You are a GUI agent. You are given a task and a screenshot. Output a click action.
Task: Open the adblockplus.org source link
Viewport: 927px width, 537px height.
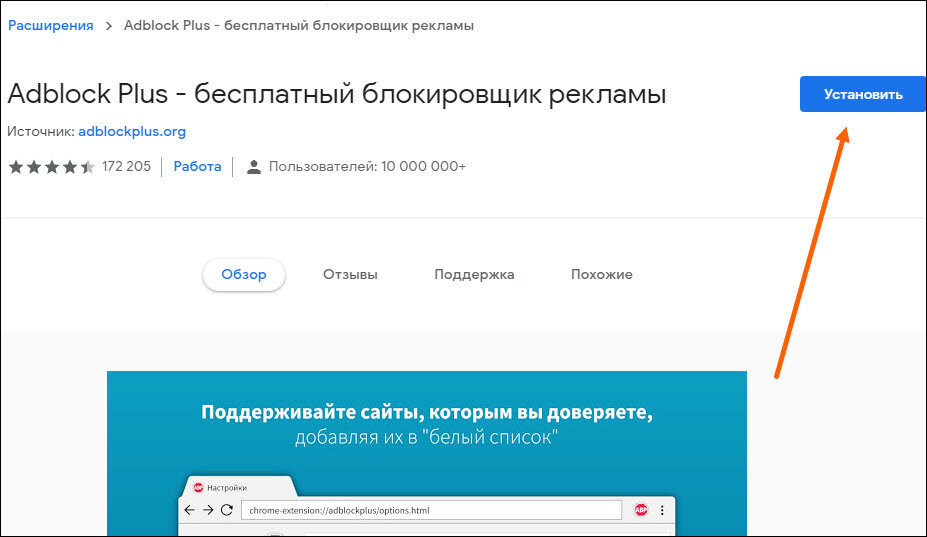click(132, 131)
